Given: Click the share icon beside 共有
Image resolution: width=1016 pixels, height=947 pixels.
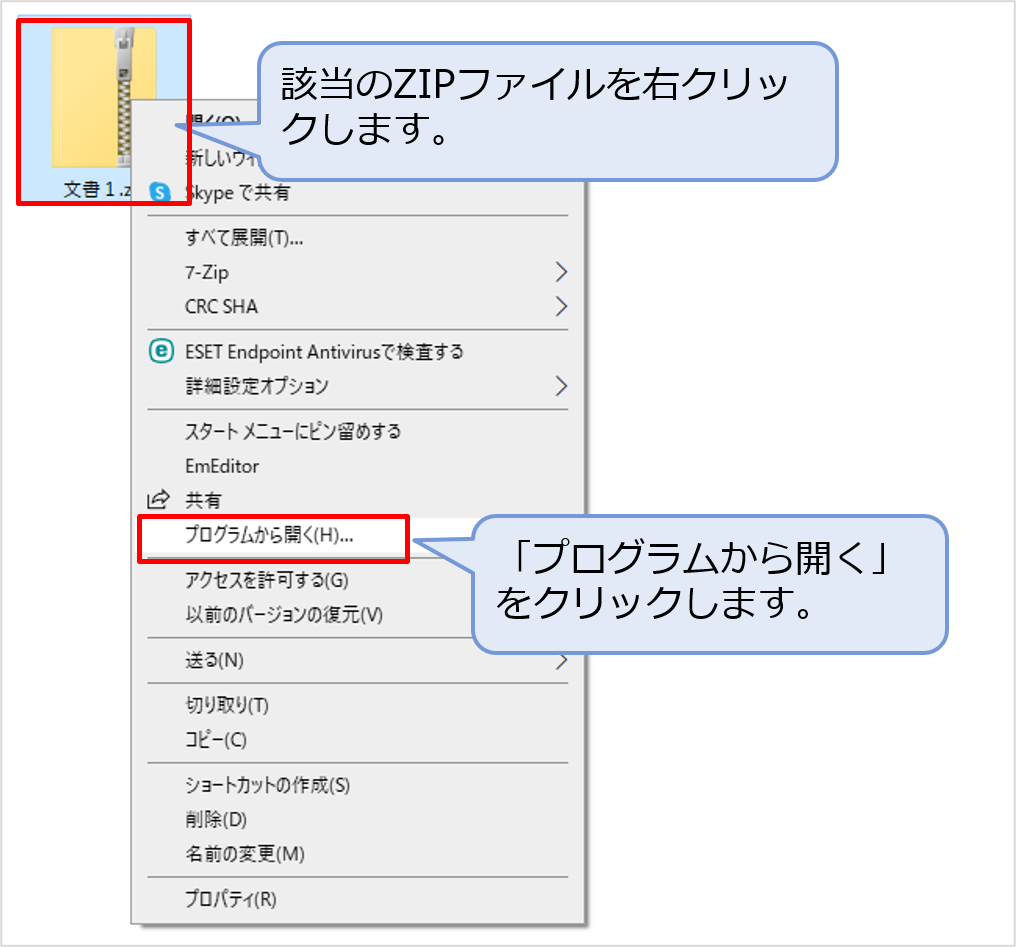Looking at the screenshot, I should coord(159,500).
